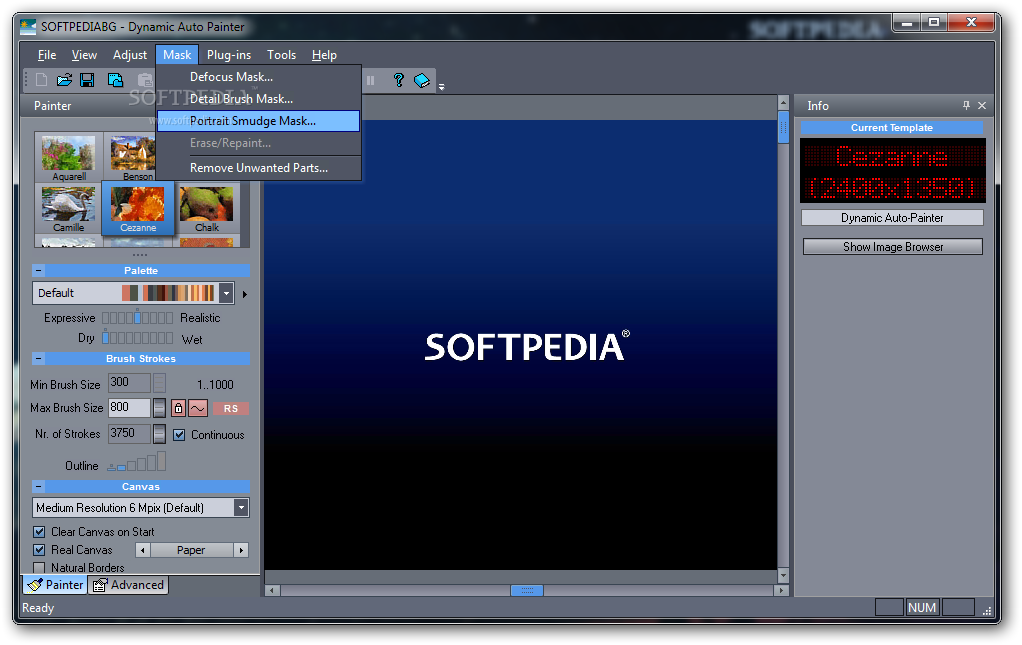Viewport: 1022px width, 645px height.
Task: Select the Aquarell template thumbnail
Action: coord(68,157)
